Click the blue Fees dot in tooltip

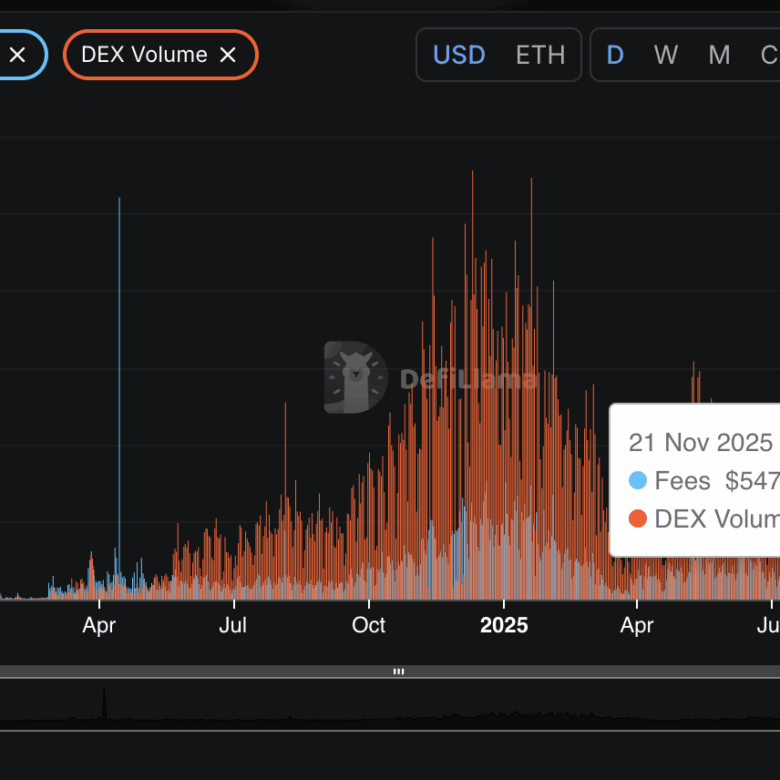638,481
